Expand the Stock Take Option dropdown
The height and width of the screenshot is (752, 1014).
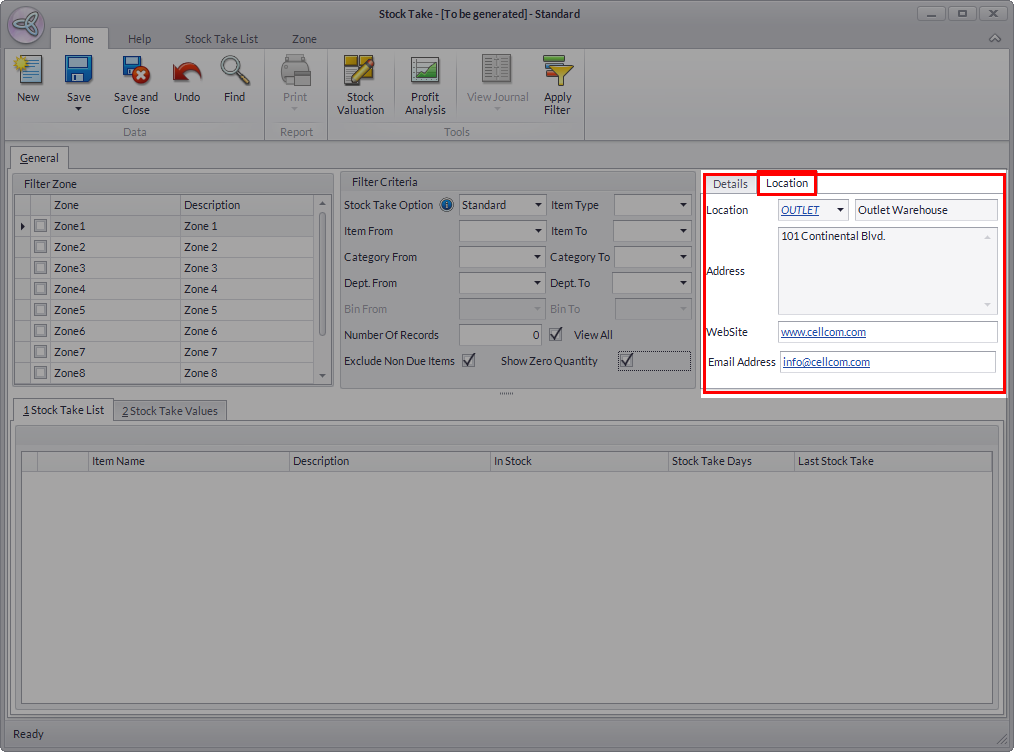(538, 205)
